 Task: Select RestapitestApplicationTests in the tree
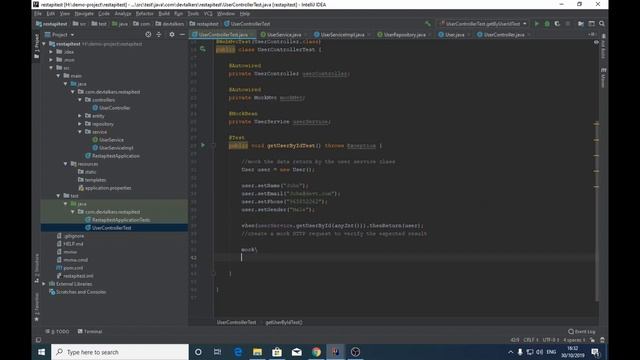pyautogui.click(x=121, y=220)
